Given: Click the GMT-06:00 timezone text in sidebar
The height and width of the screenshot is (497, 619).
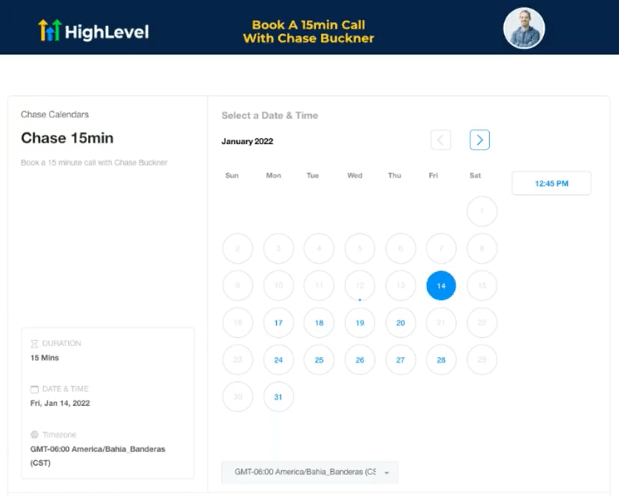Looking at the screenshot, I should pos(98,456).
